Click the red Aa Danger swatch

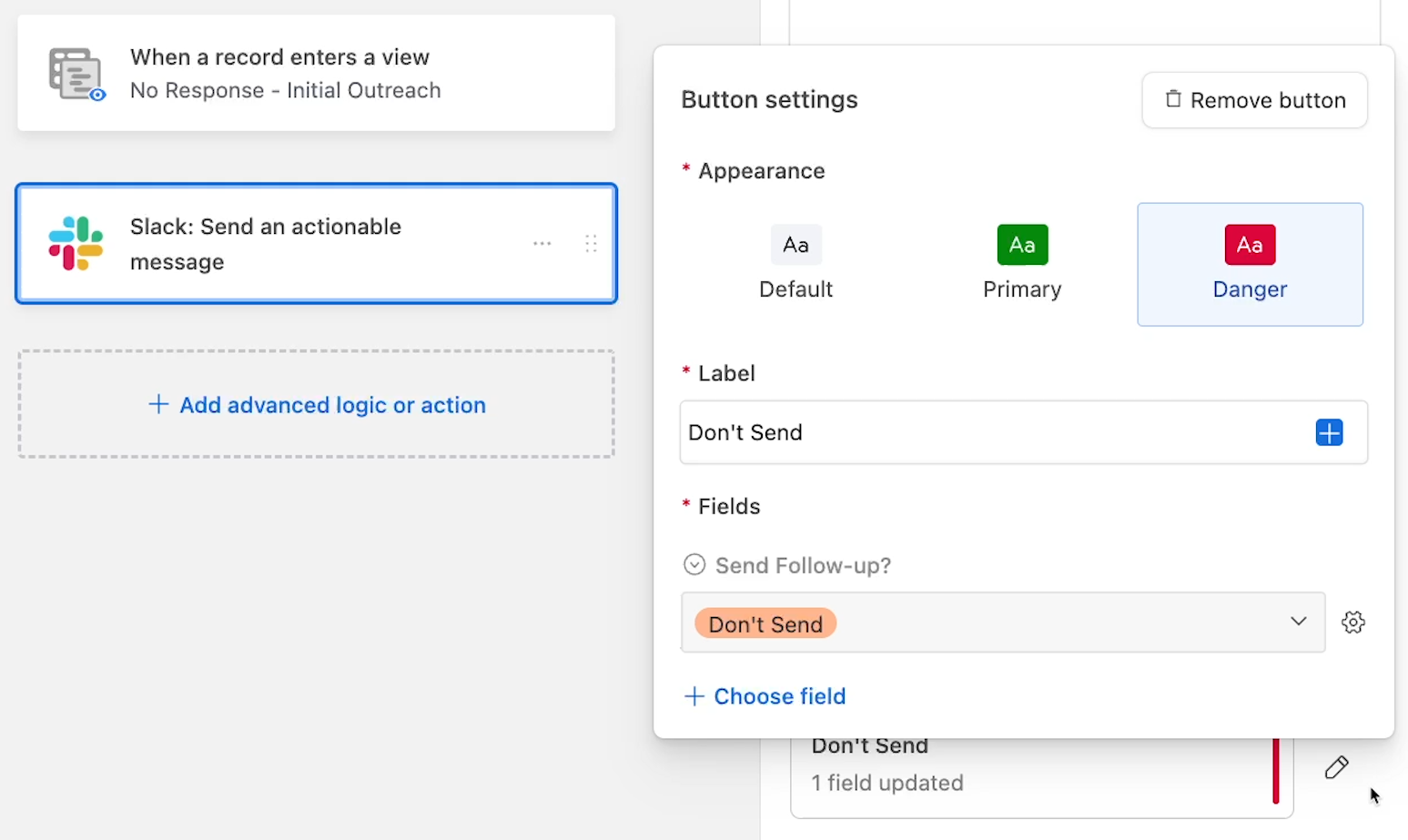click(x=1250, y=245)
